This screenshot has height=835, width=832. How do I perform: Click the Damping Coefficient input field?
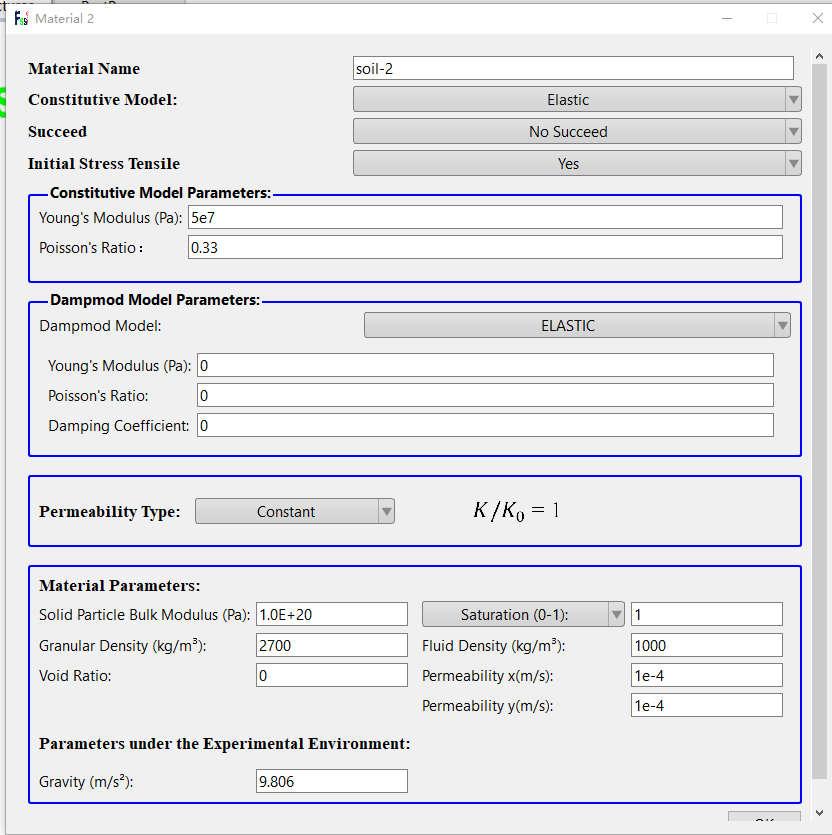click(x=485, y=425)
